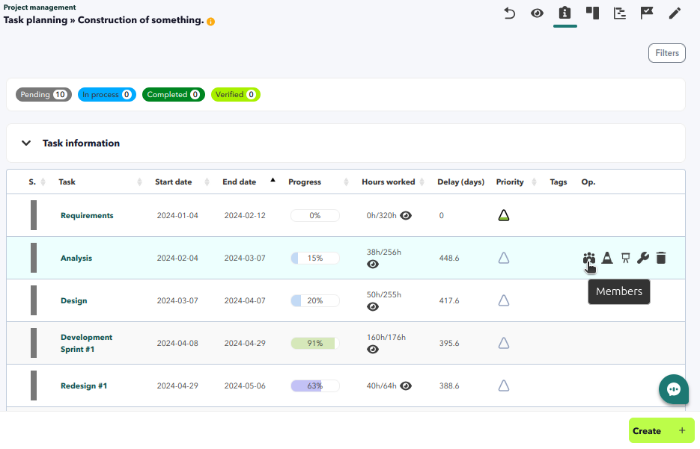Filter by In process status badge
Screen dimensions: 700x449
pos(107,95)
